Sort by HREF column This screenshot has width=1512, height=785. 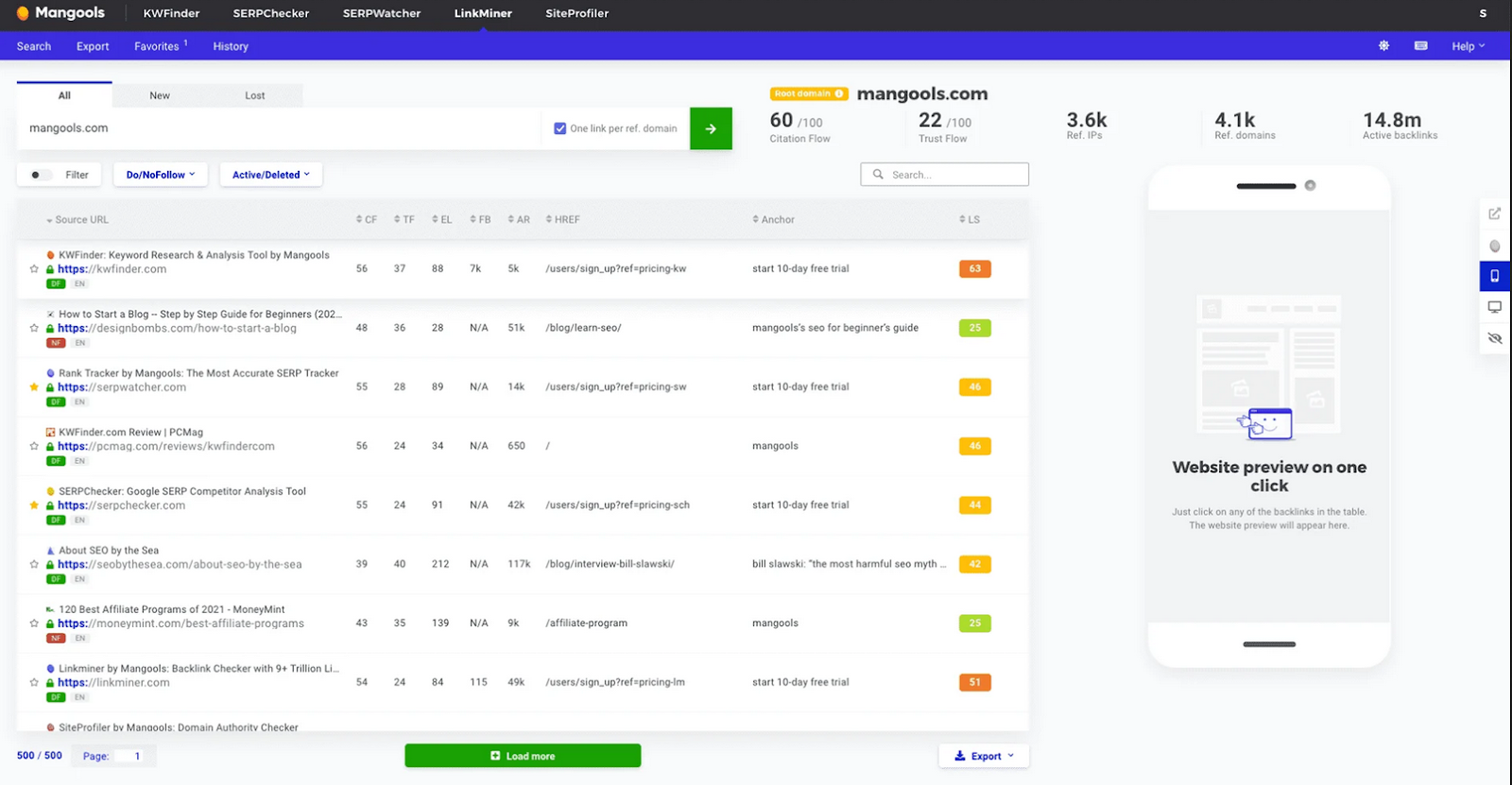[x=563, y=219]
